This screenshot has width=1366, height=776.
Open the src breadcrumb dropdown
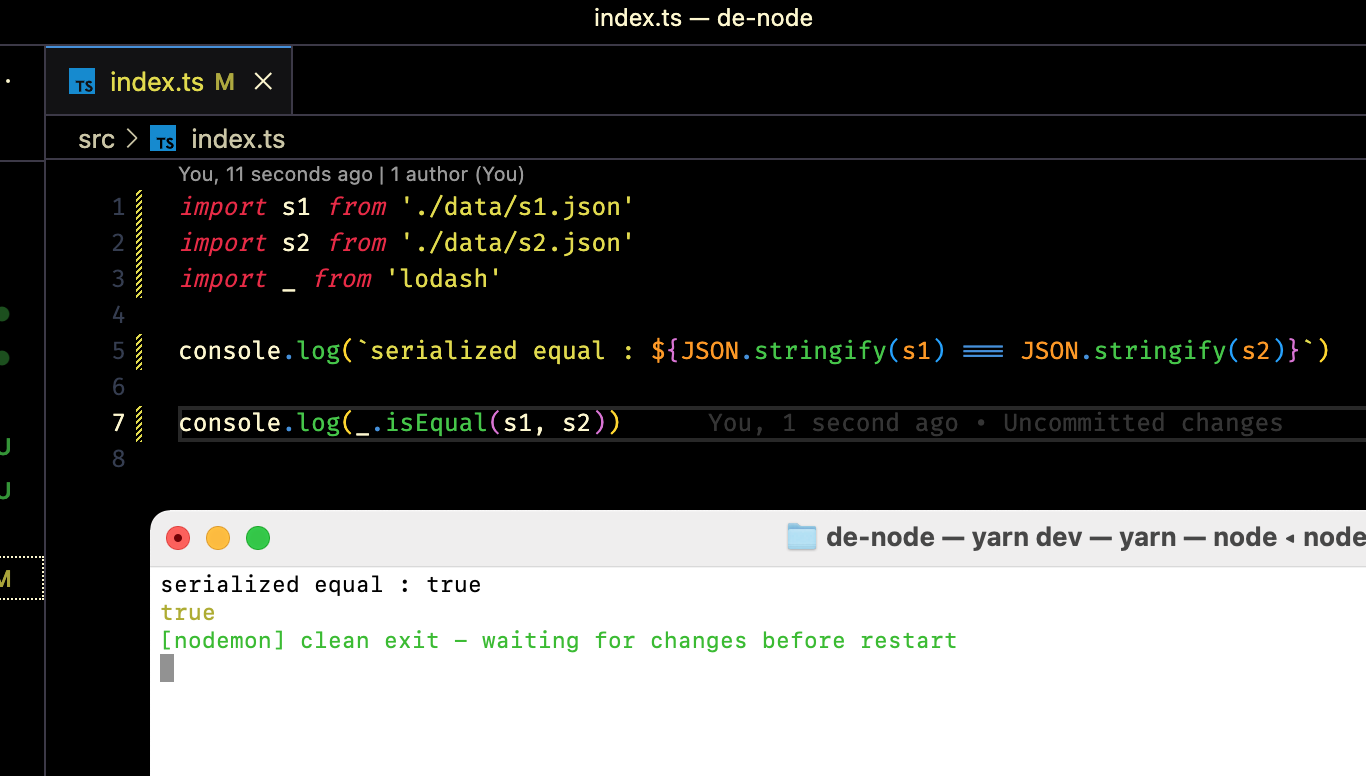(96, 139)
